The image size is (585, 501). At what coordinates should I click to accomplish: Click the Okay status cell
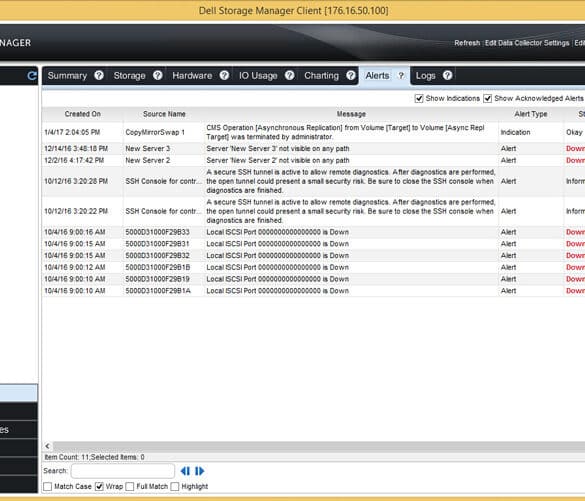tap(574, 132)
